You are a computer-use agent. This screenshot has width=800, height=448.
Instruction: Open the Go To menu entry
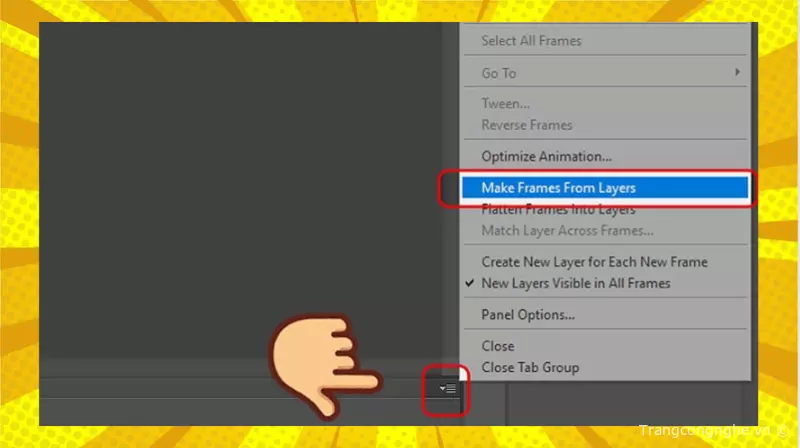click(x=499, y=73)
